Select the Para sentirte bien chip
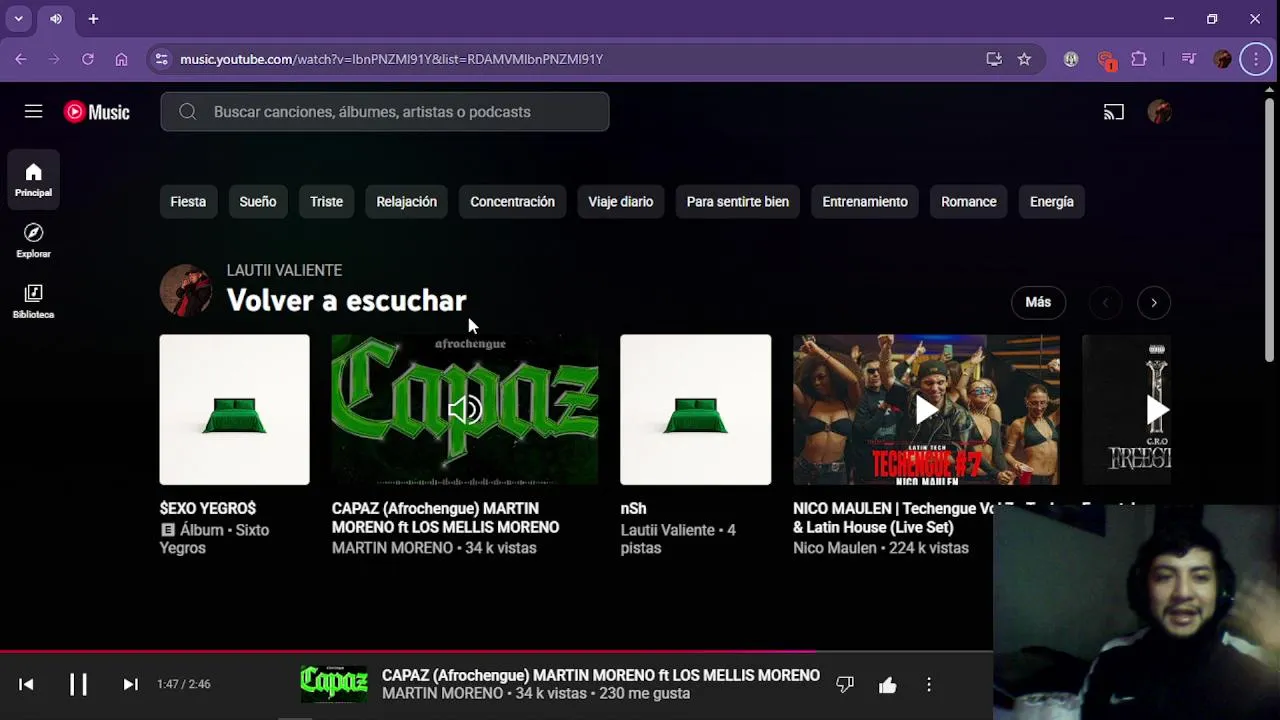 [738, 202]
